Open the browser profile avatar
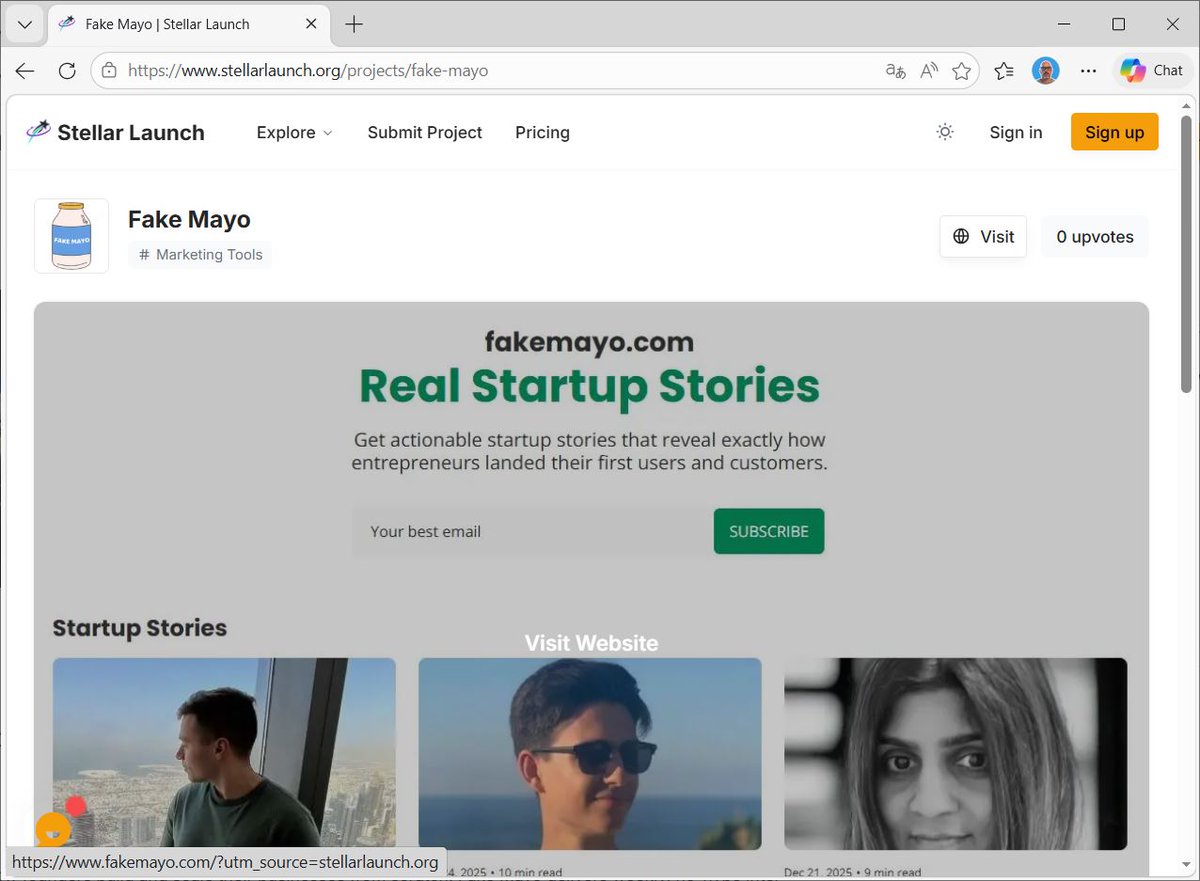 coord(1046,71)
